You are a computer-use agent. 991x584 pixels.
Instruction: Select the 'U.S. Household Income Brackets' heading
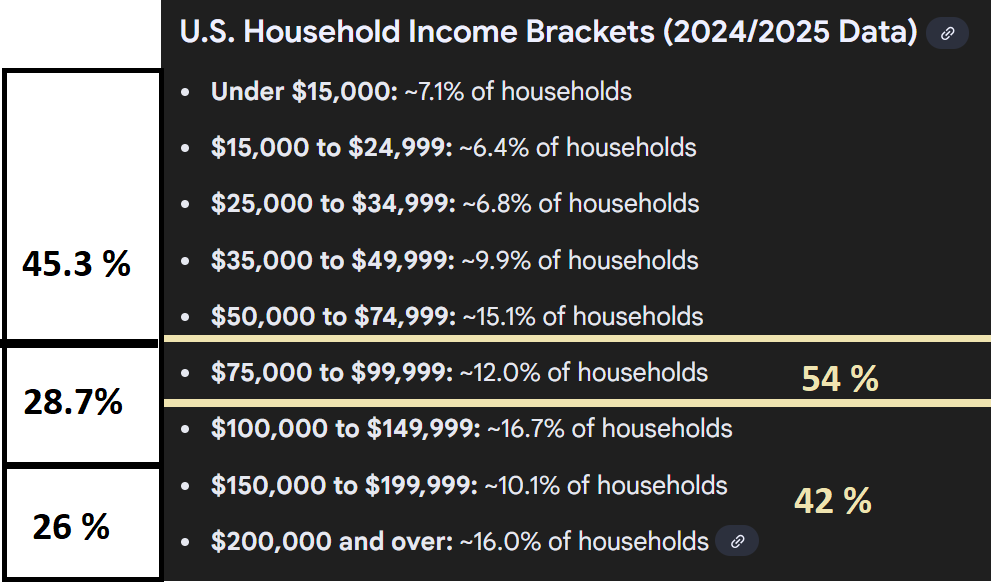pos(548,33)
